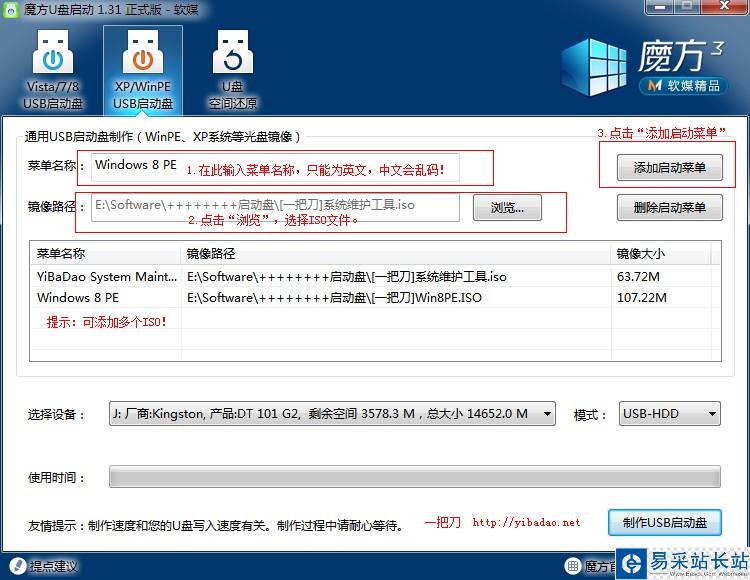Viewport: 750px width, 580px height.
Task: Click the app icon in the title bar
Action: click(x=11, y=10)
